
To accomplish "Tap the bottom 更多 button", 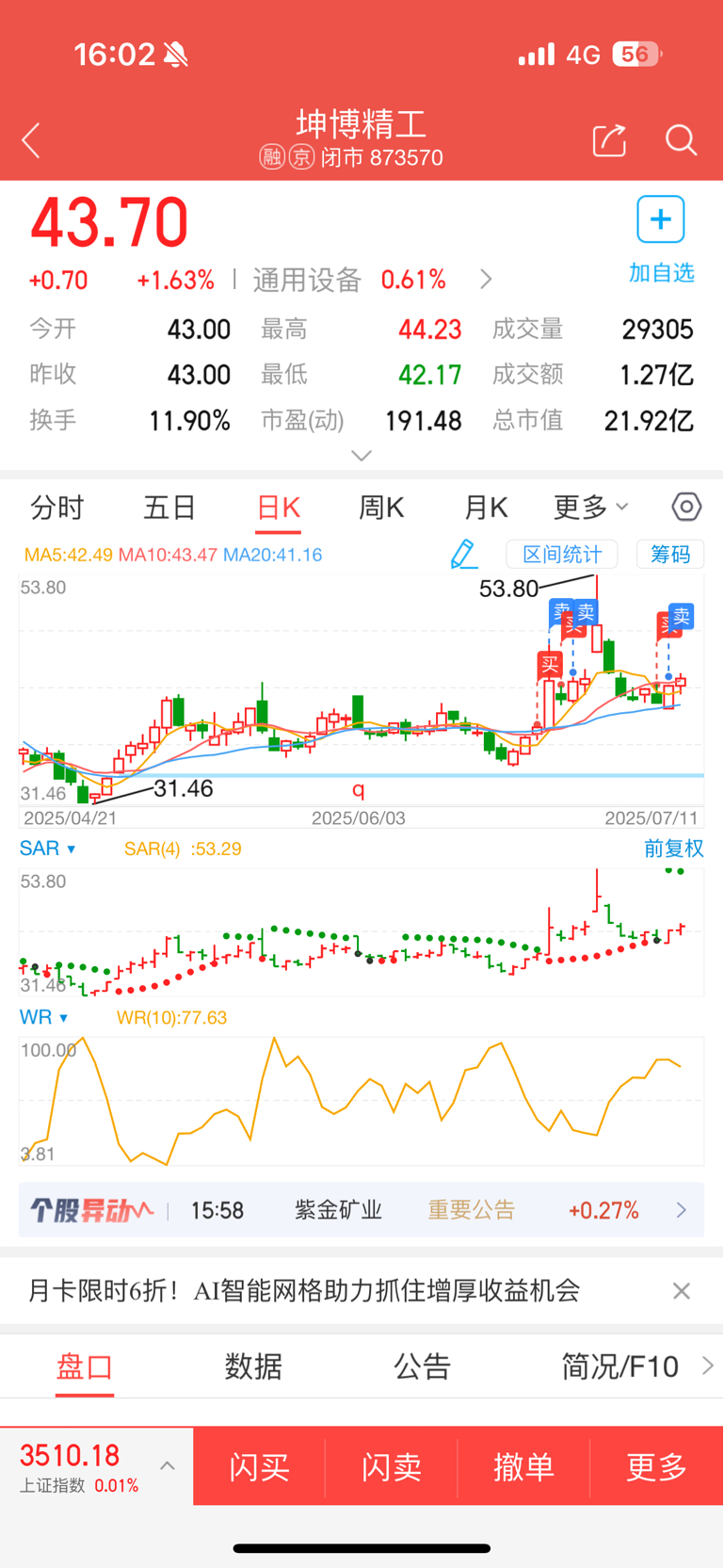I will click(x=656, y=1465).
